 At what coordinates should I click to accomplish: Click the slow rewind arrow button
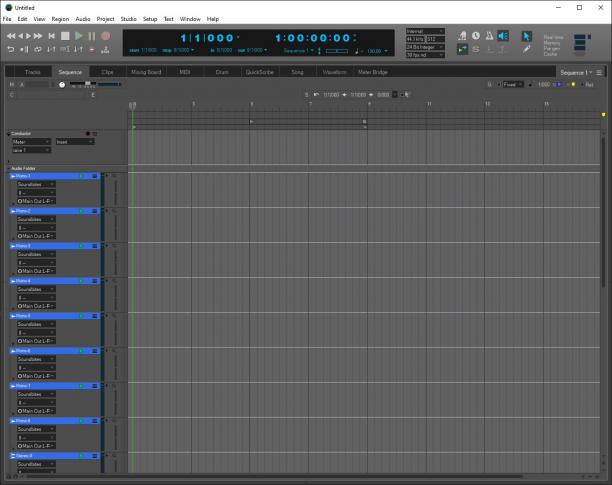(x=20, y=36)
